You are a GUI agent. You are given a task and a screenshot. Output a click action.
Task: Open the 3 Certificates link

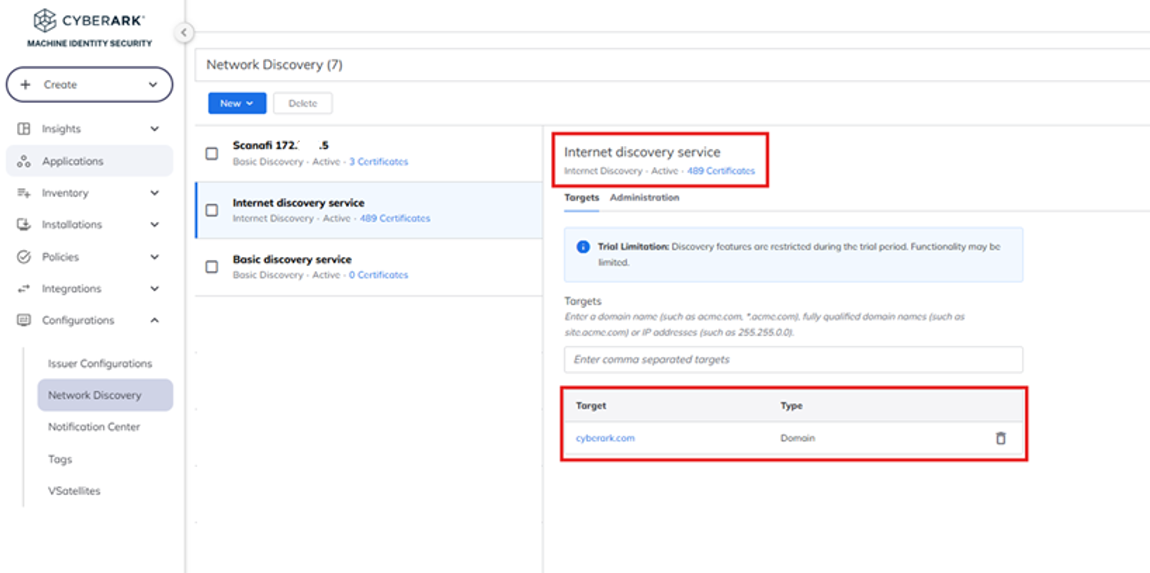click(x=378, y=161)
